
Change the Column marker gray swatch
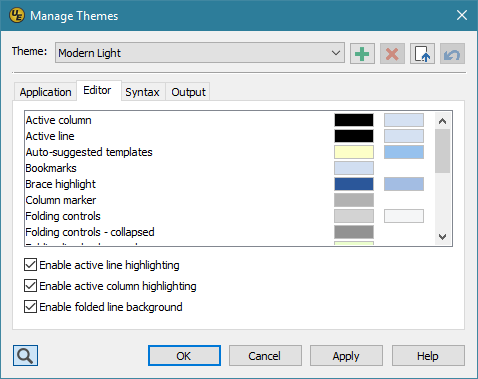pyautogui.click(x=354, y=200)
